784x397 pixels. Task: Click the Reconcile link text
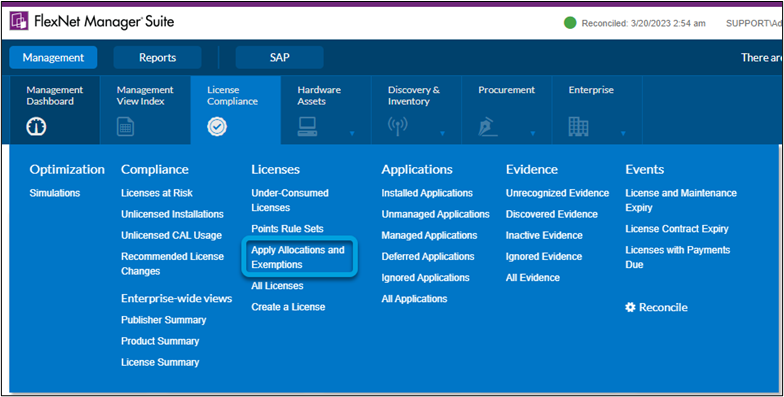(664, 308)
